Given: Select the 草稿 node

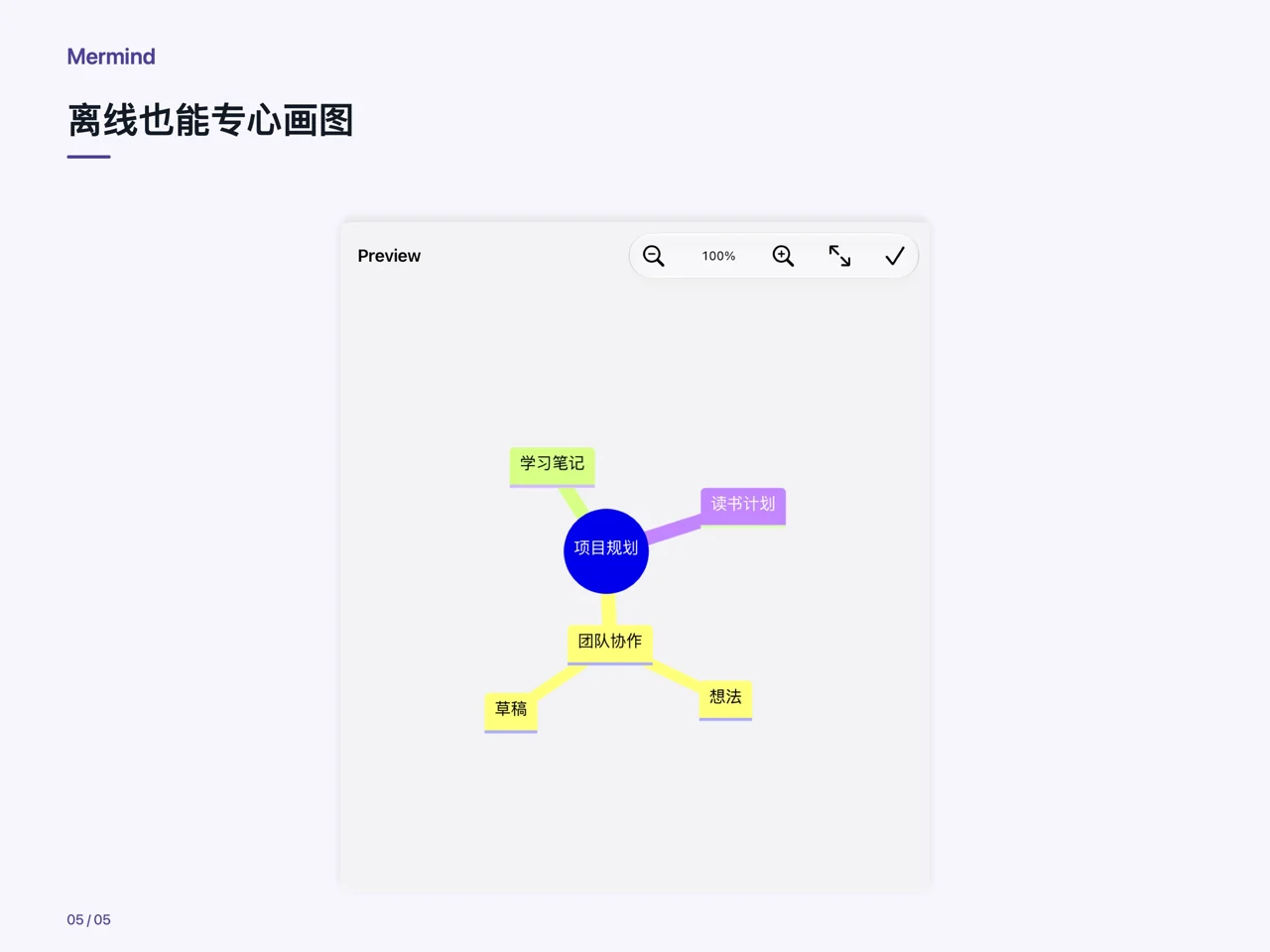Looking at the screenshot, I should coord(511,712).
